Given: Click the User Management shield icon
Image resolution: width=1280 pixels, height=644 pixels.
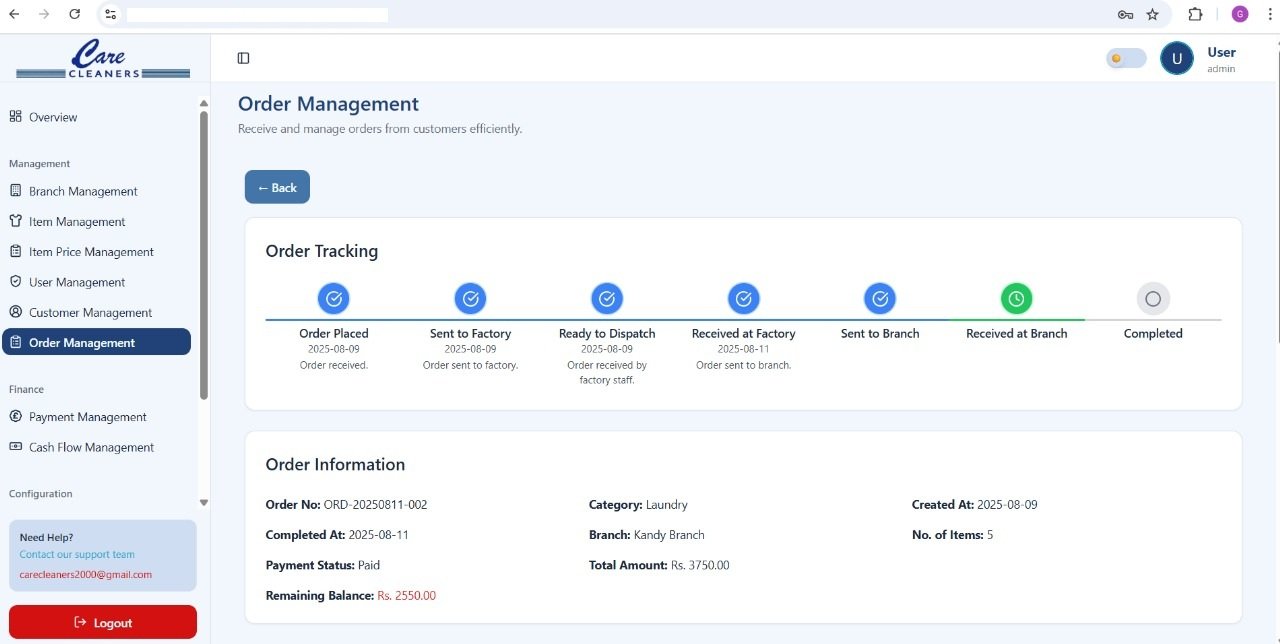Looking at the screenshot, I should [x=15, y=282].
